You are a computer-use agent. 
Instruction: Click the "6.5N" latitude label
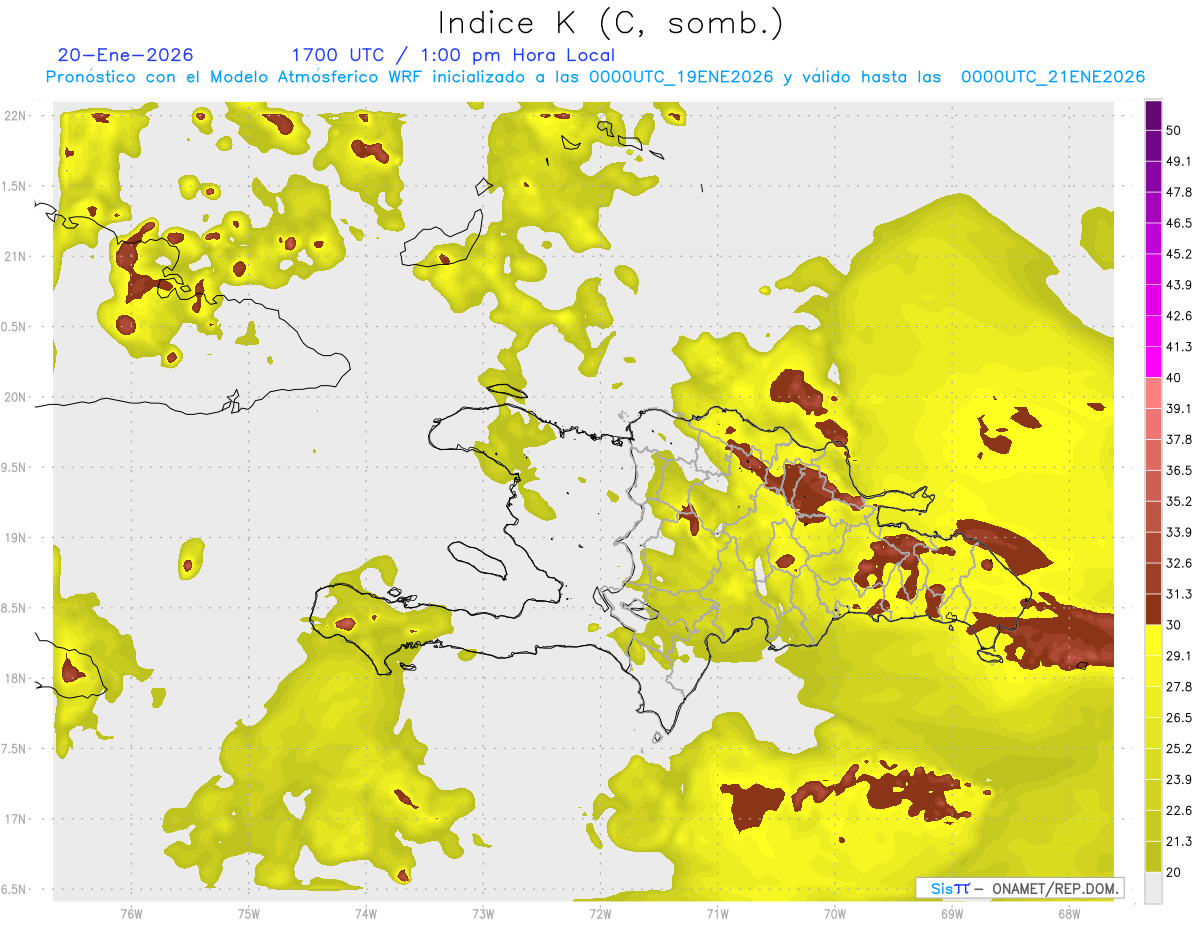pyautogui.click(x=13, y=890)
